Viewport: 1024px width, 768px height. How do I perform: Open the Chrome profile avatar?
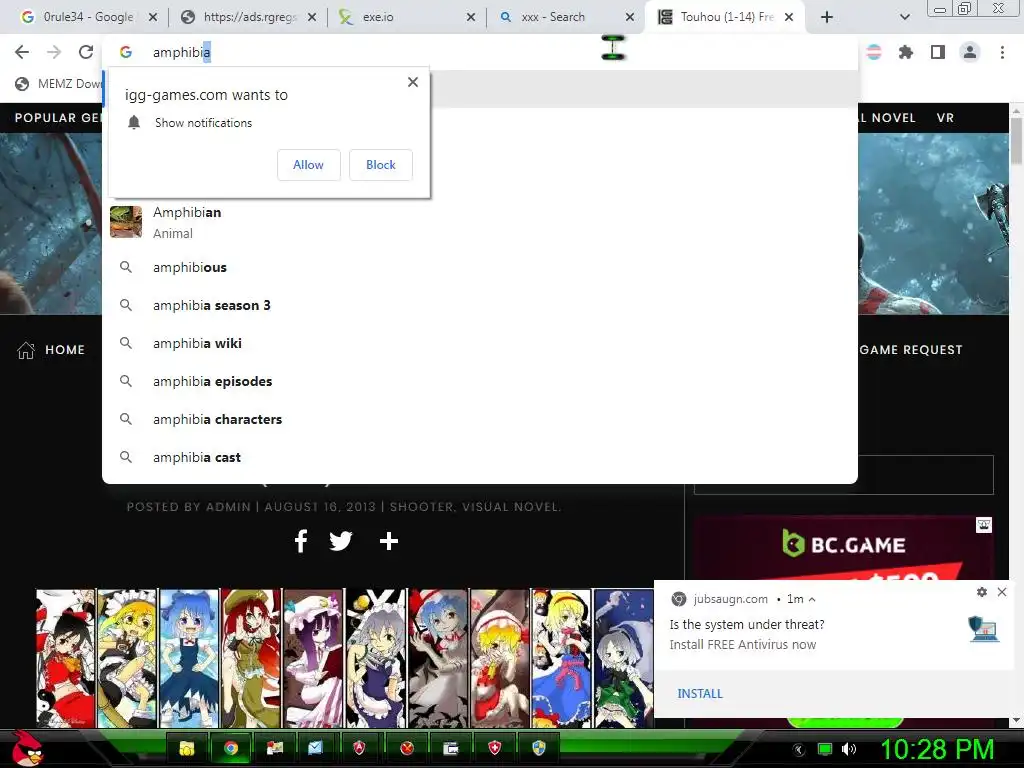(x=970, y=52)
